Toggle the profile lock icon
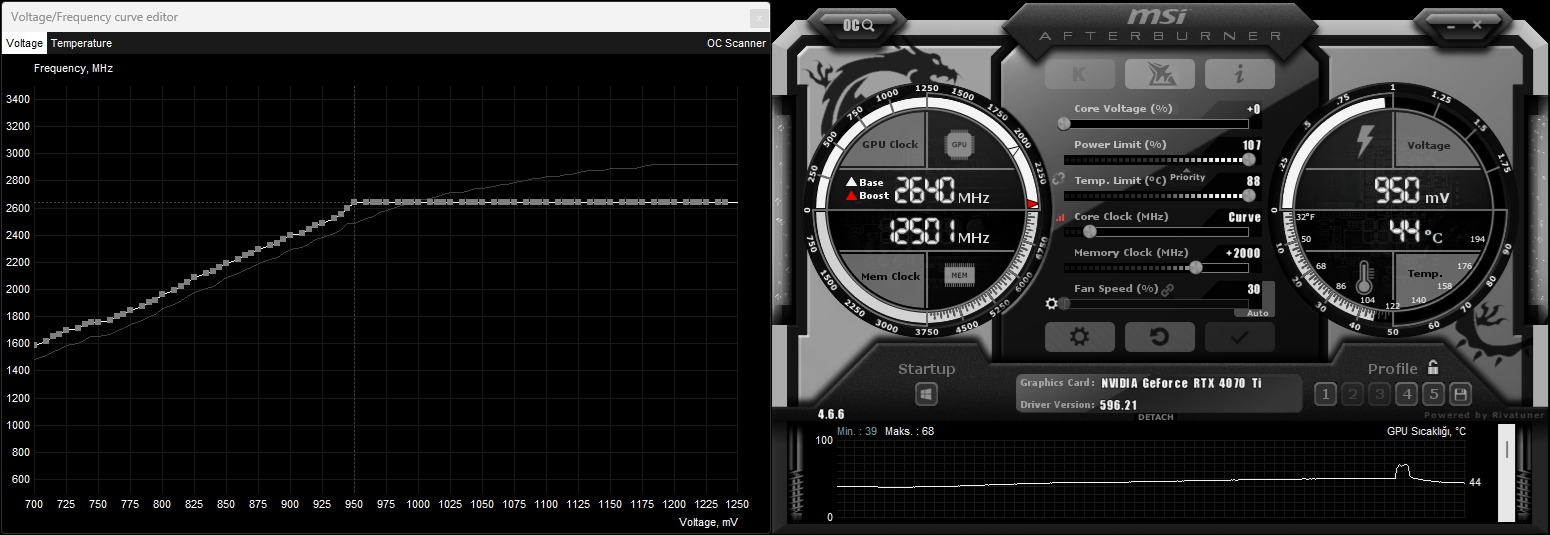1550x535 pixels. (1433, 367)
